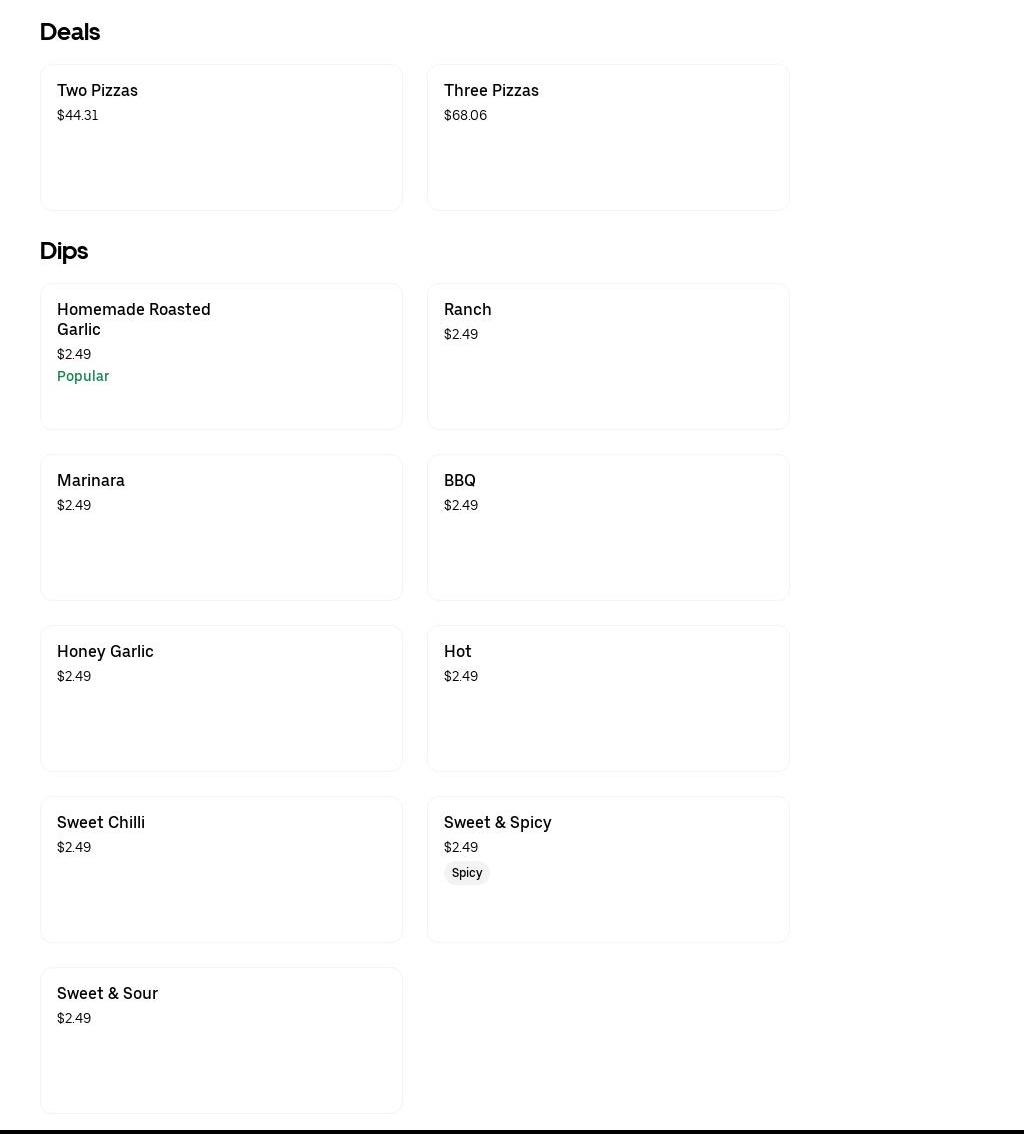Click the $2.49 price under Sweet & Sour

click(x=74, y=1018)
